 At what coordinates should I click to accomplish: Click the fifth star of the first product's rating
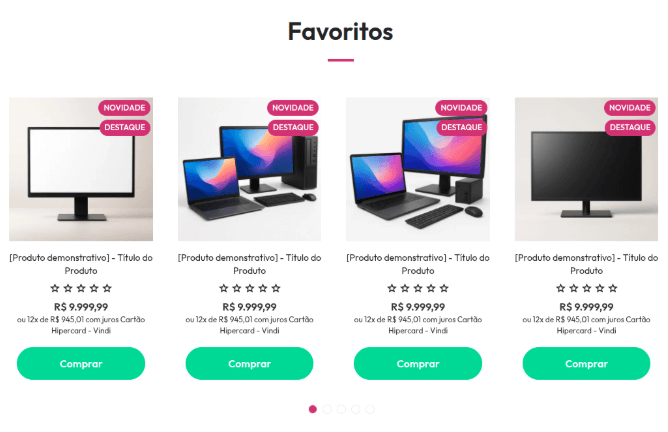(x=107, y=288)
